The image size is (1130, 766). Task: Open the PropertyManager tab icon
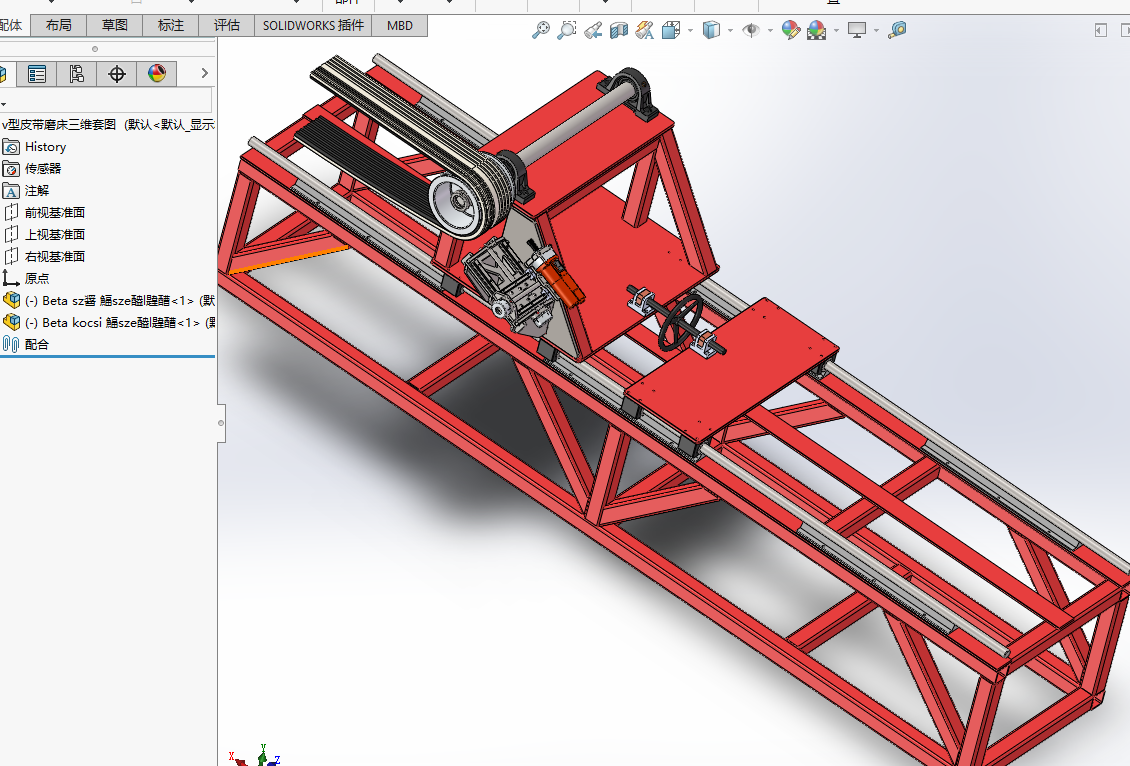[37, 73]
